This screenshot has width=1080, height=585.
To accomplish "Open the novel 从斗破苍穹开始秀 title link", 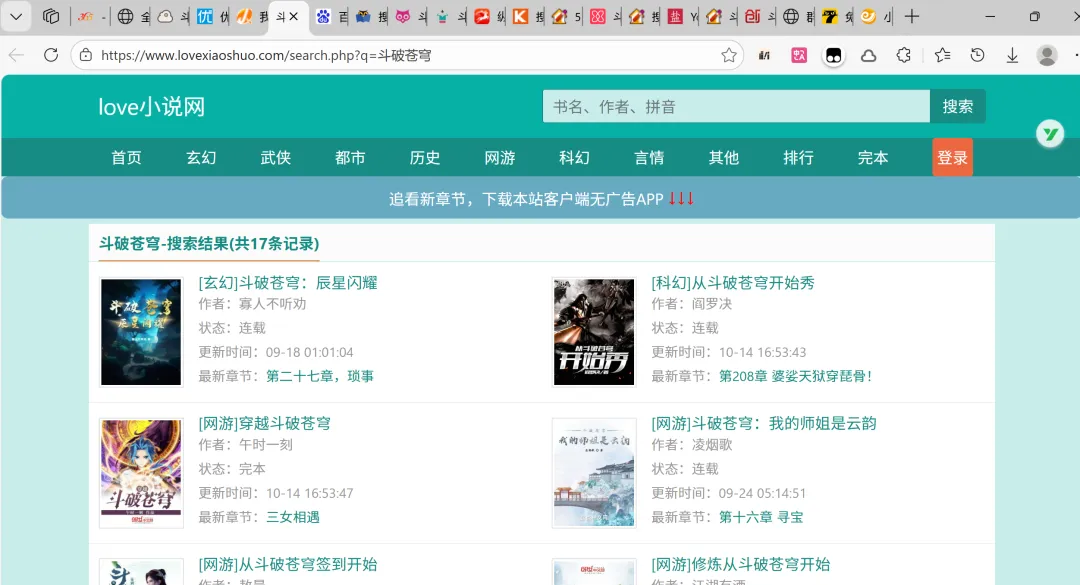I will pyautogui.click(x=733, y=283).
